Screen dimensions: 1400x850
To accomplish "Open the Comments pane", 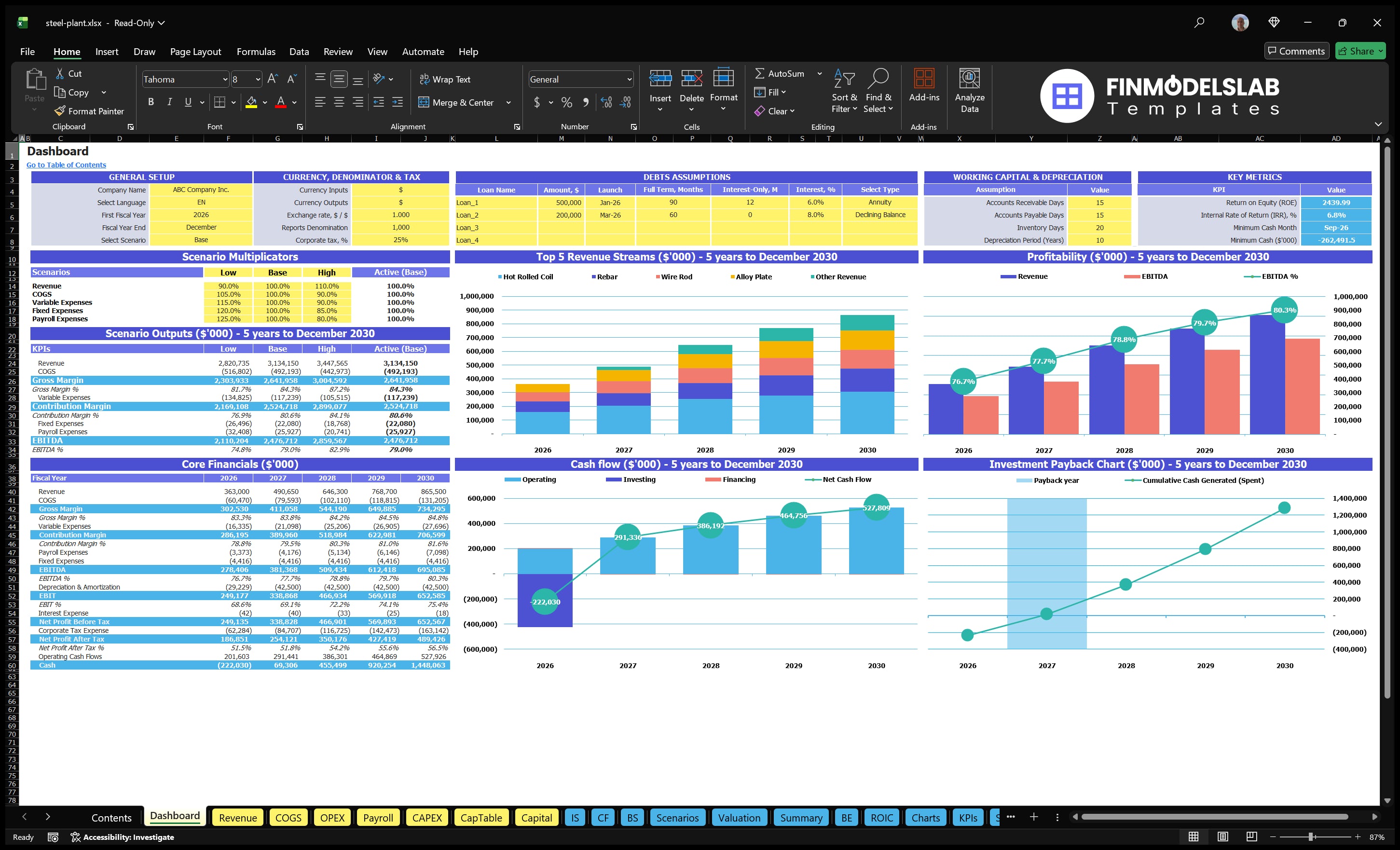I will click(x=1297, y=51).
